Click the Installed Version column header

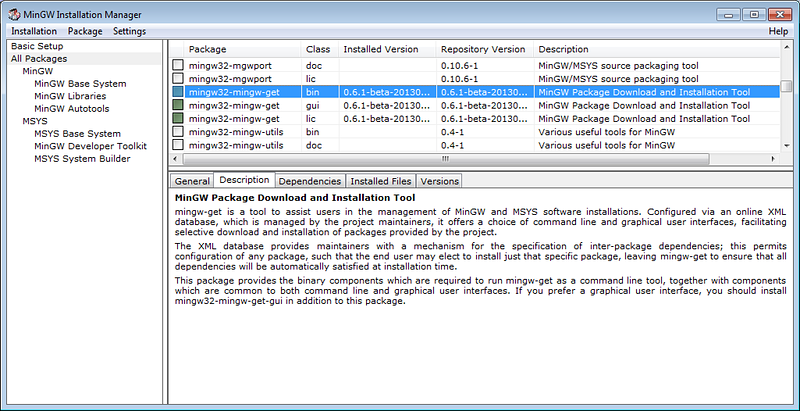point(387,49)
